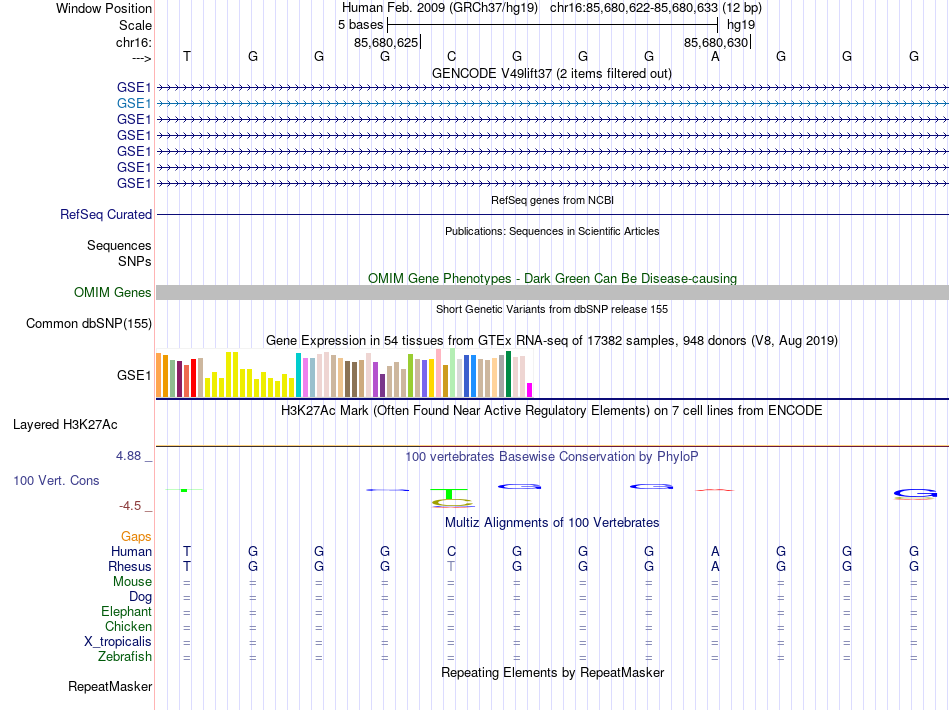Open the Layered H3K27Ac track label
950x710 pixels.
point(65,425)
